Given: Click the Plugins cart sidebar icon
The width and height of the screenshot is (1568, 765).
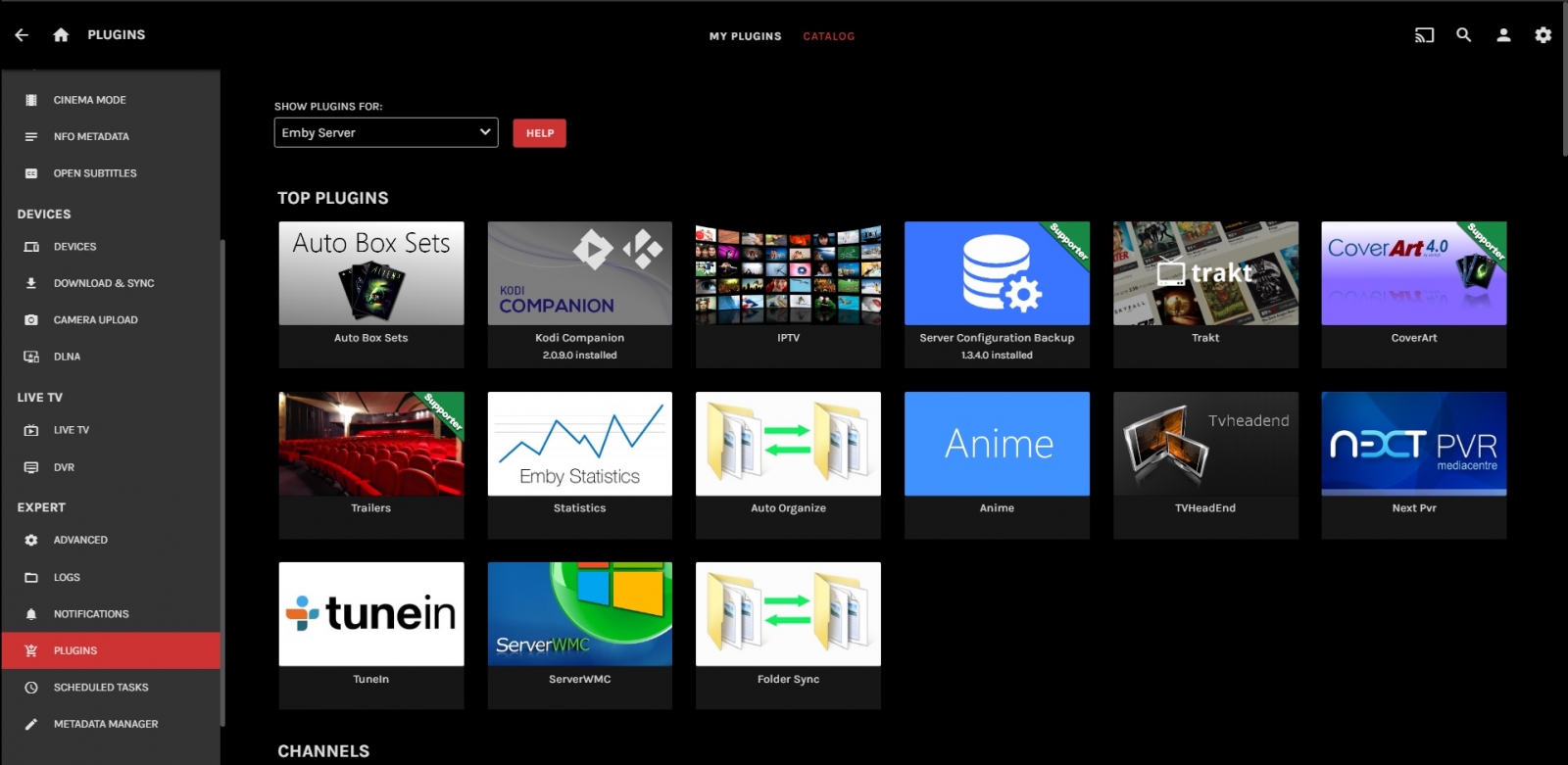Looking at the screenshot, I should [31, 651].
